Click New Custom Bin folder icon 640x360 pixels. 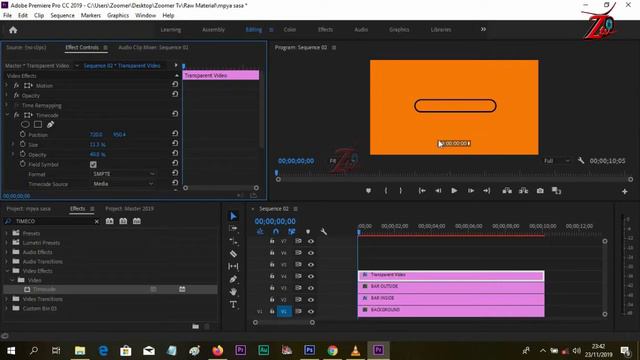coord(196,326)
